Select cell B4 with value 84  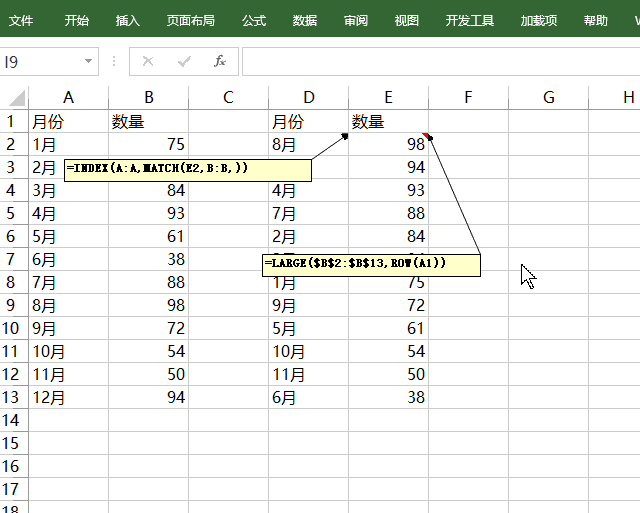[149, 190]
